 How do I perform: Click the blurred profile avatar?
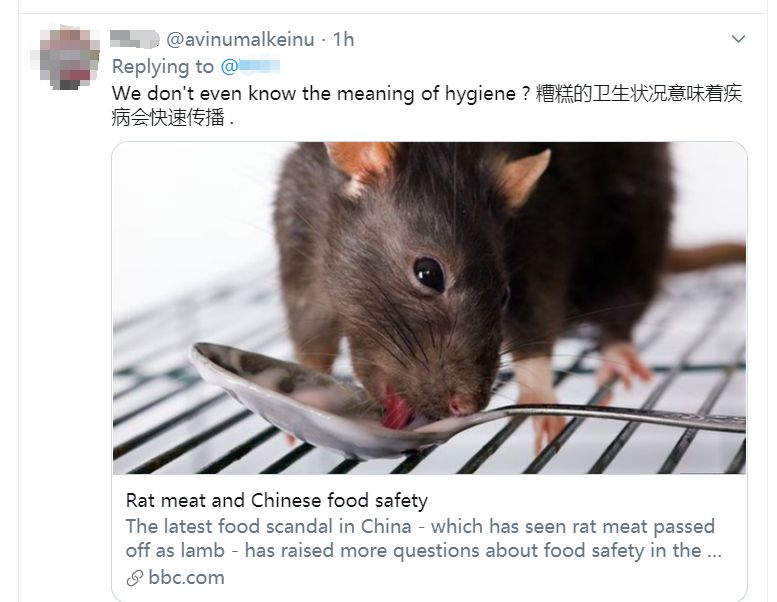[66, 58]
